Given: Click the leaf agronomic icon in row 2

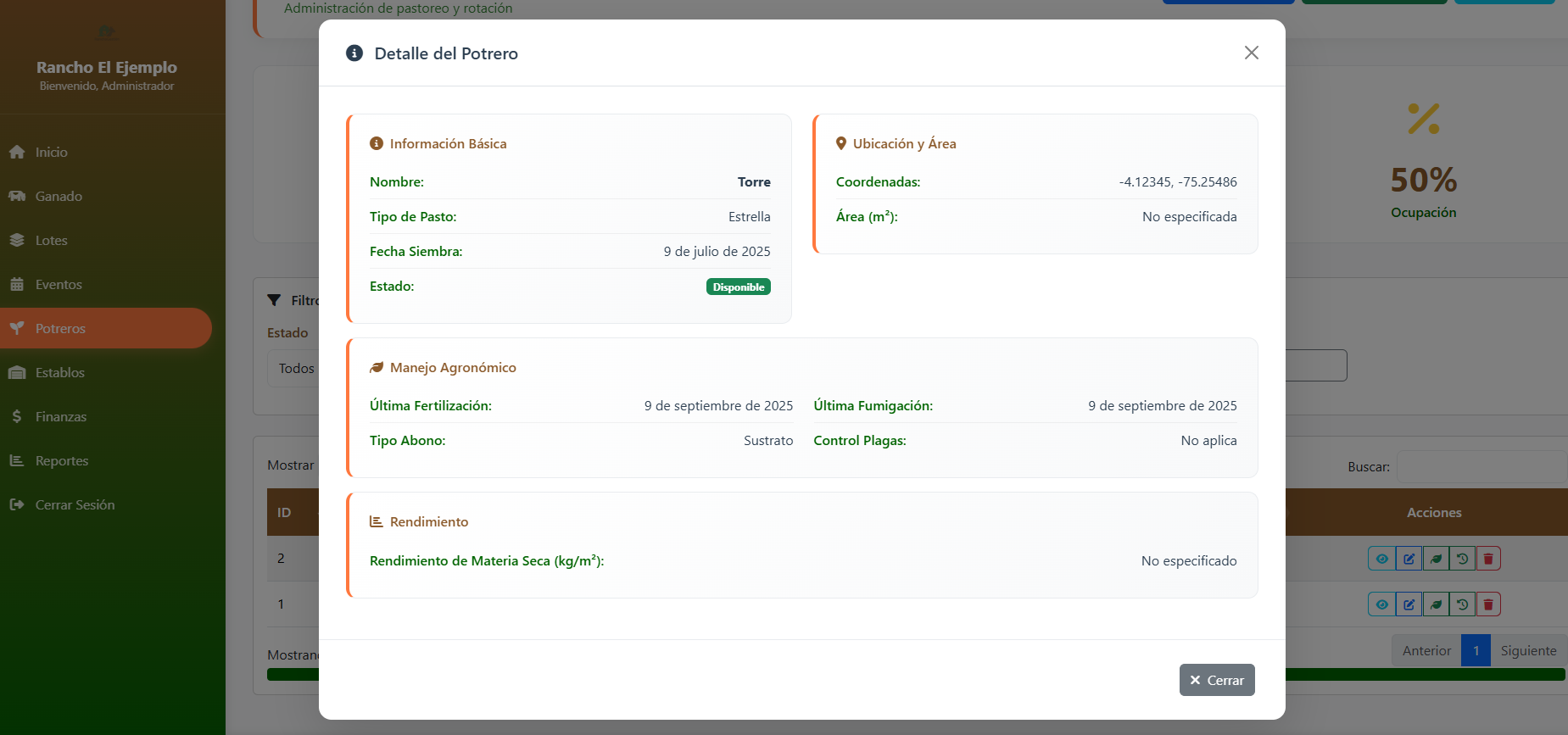Looking at the screenshot, I should [1436, 559].
